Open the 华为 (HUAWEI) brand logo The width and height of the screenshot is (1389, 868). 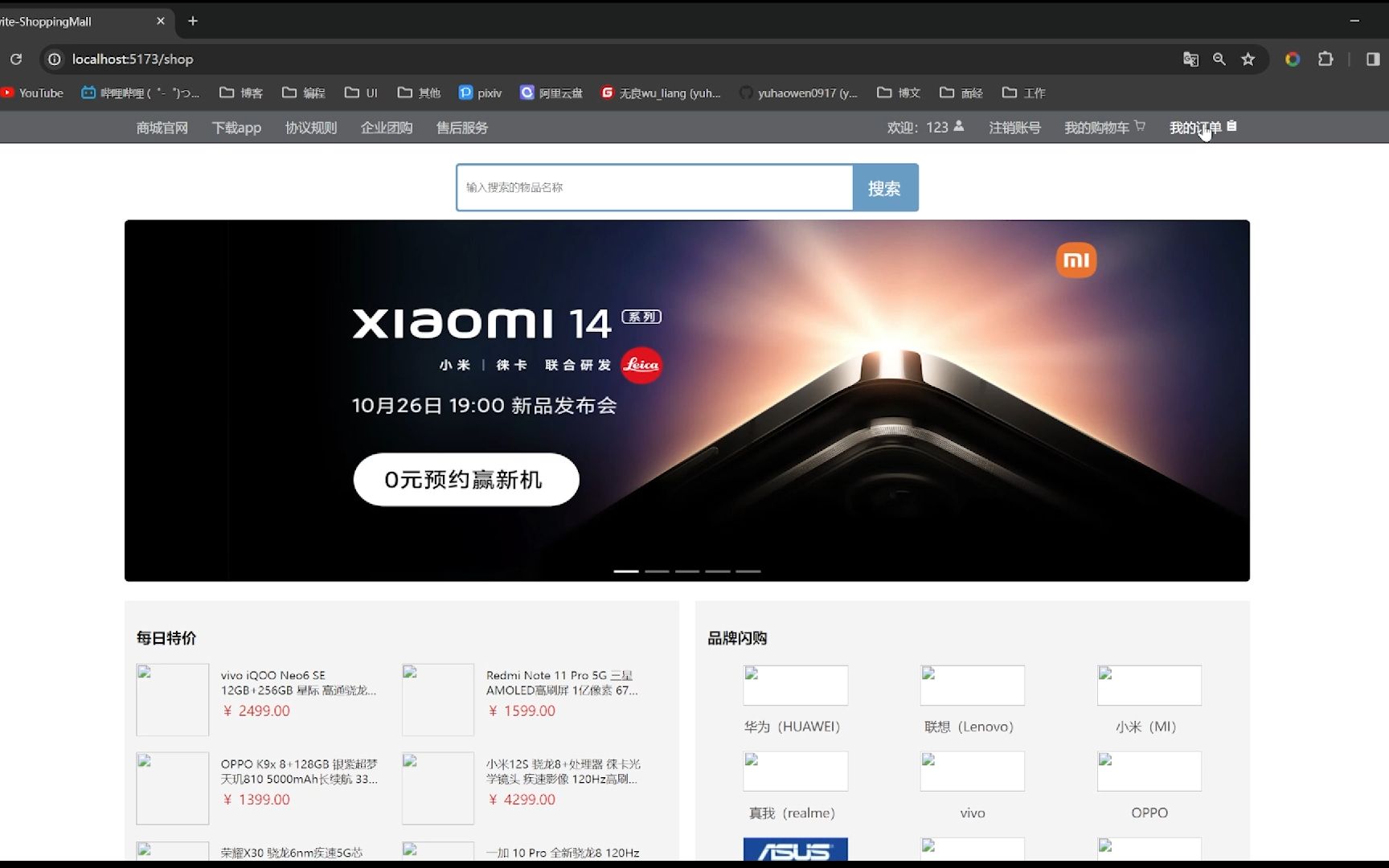(796, 686)
